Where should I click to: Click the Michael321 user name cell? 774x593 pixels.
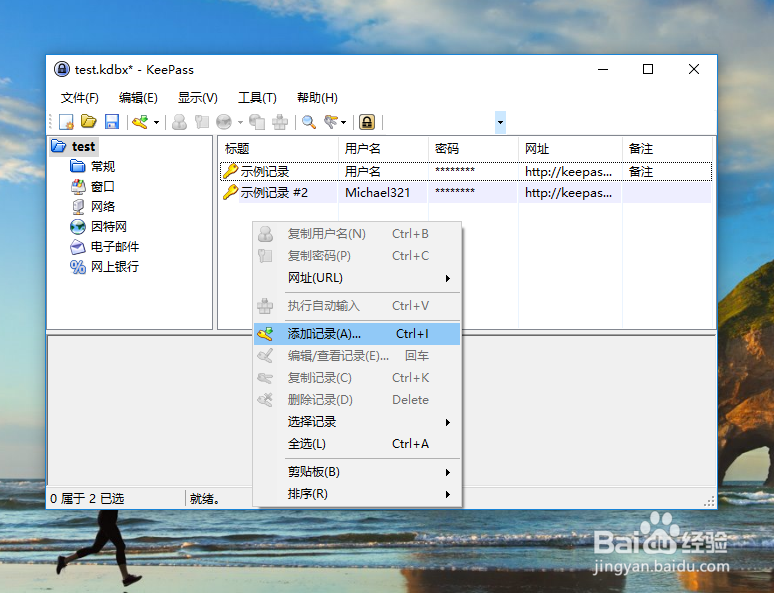pyautogui.click(x=378, y=193)
